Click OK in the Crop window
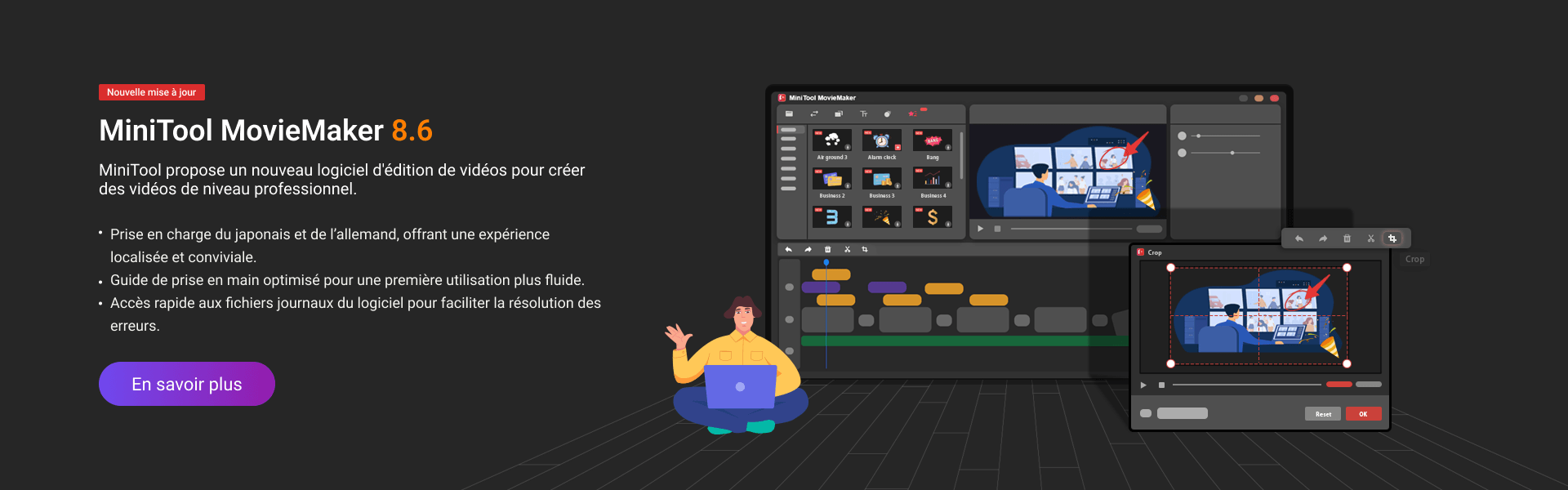Screen dimensions: 1568x490 point(1363,414)
